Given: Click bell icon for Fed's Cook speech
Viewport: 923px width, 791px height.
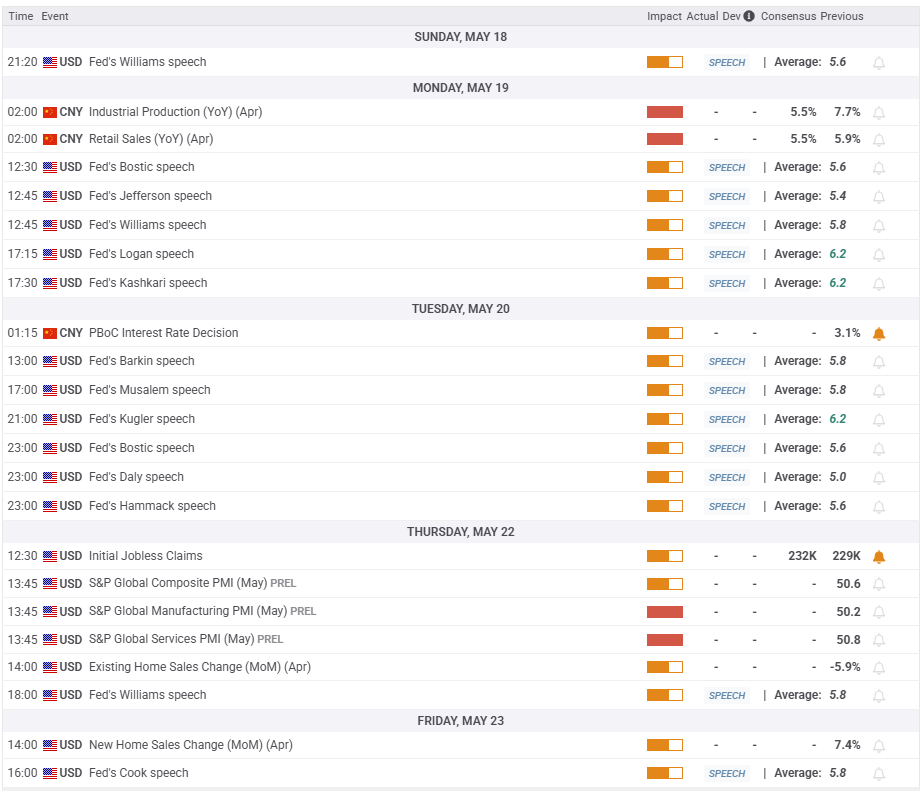Looking at the screenshot, I should (x=879, y=774).
